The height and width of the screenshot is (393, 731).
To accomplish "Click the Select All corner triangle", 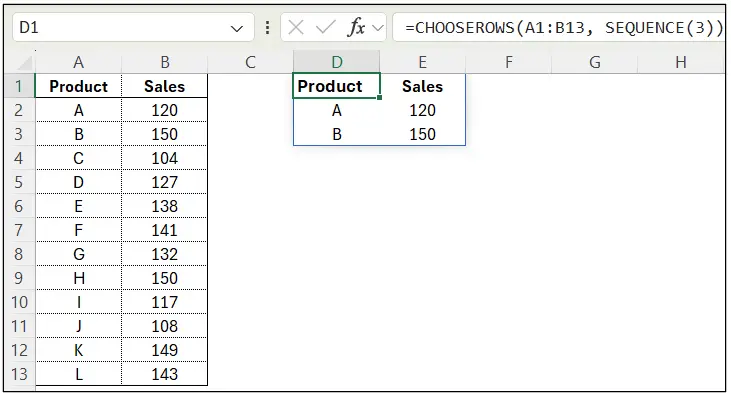I will click(x=24, y=63).
